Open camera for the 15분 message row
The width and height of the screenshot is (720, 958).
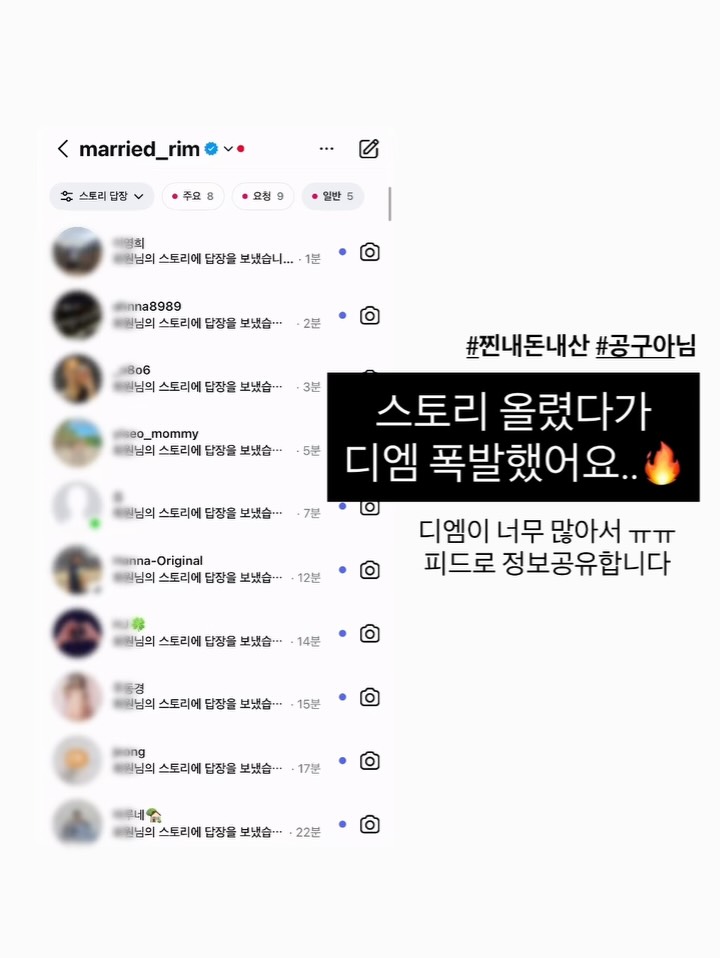pos(369,697)
